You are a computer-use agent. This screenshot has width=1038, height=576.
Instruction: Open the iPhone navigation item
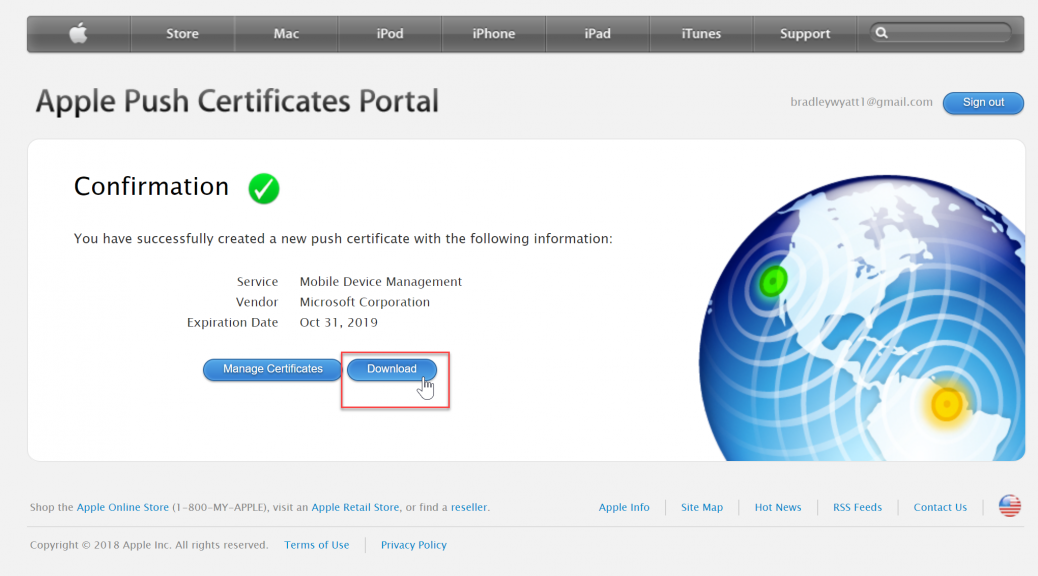[494, 34]
